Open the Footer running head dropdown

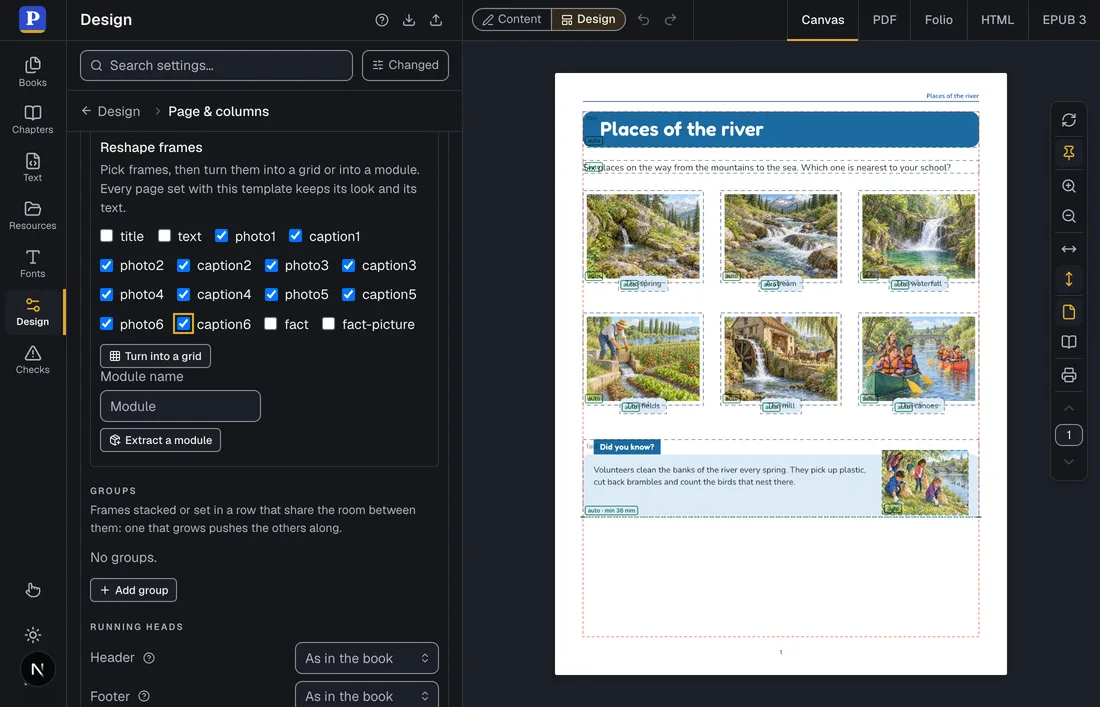click(367, 696)
